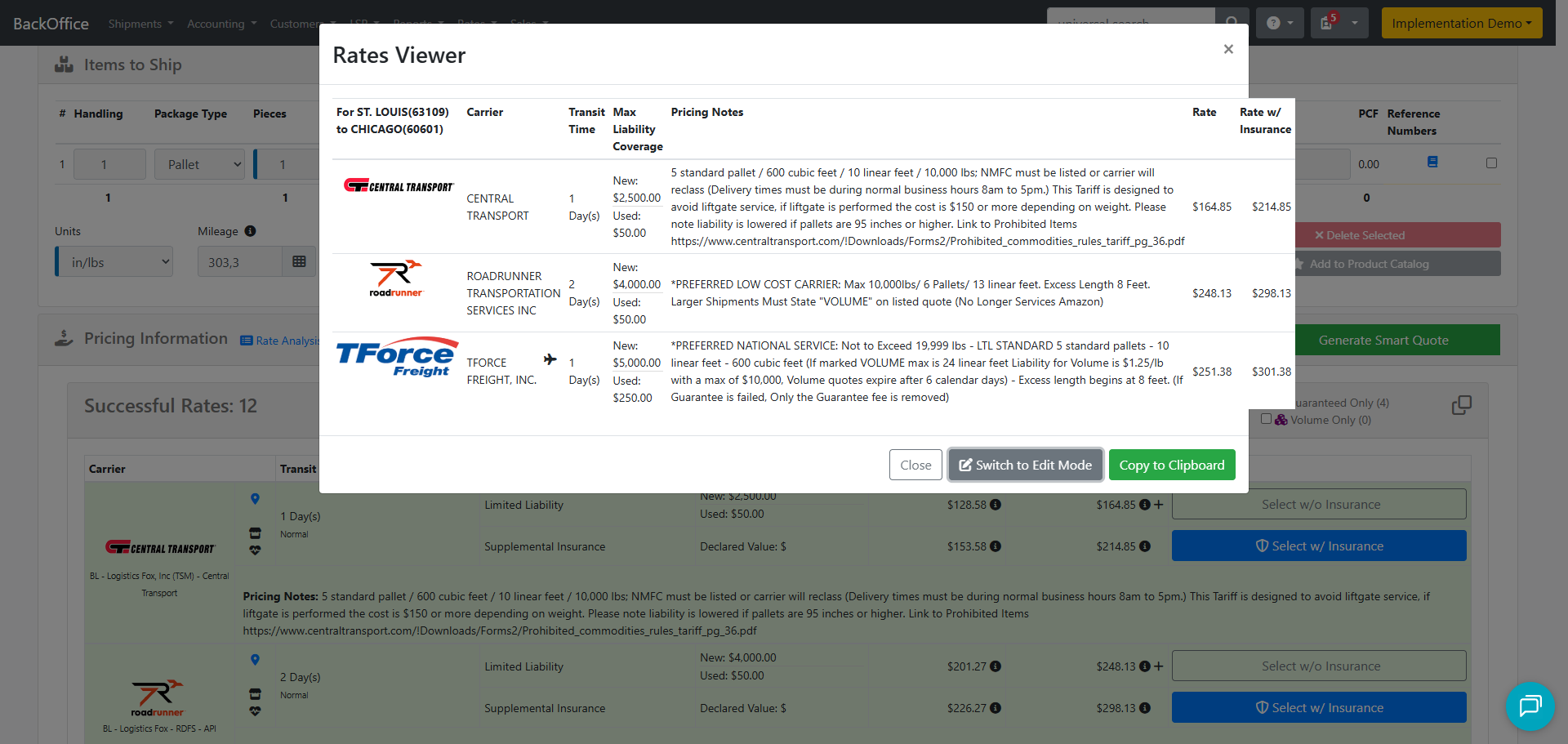Click the Mileage info icon

coord(250,231)
